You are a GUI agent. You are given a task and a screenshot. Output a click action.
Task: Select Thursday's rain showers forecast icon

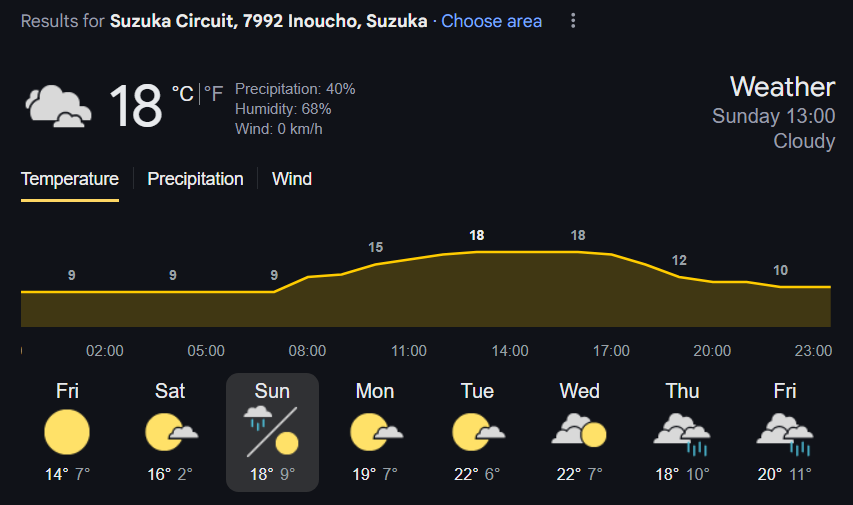click(x=682, y=434)
